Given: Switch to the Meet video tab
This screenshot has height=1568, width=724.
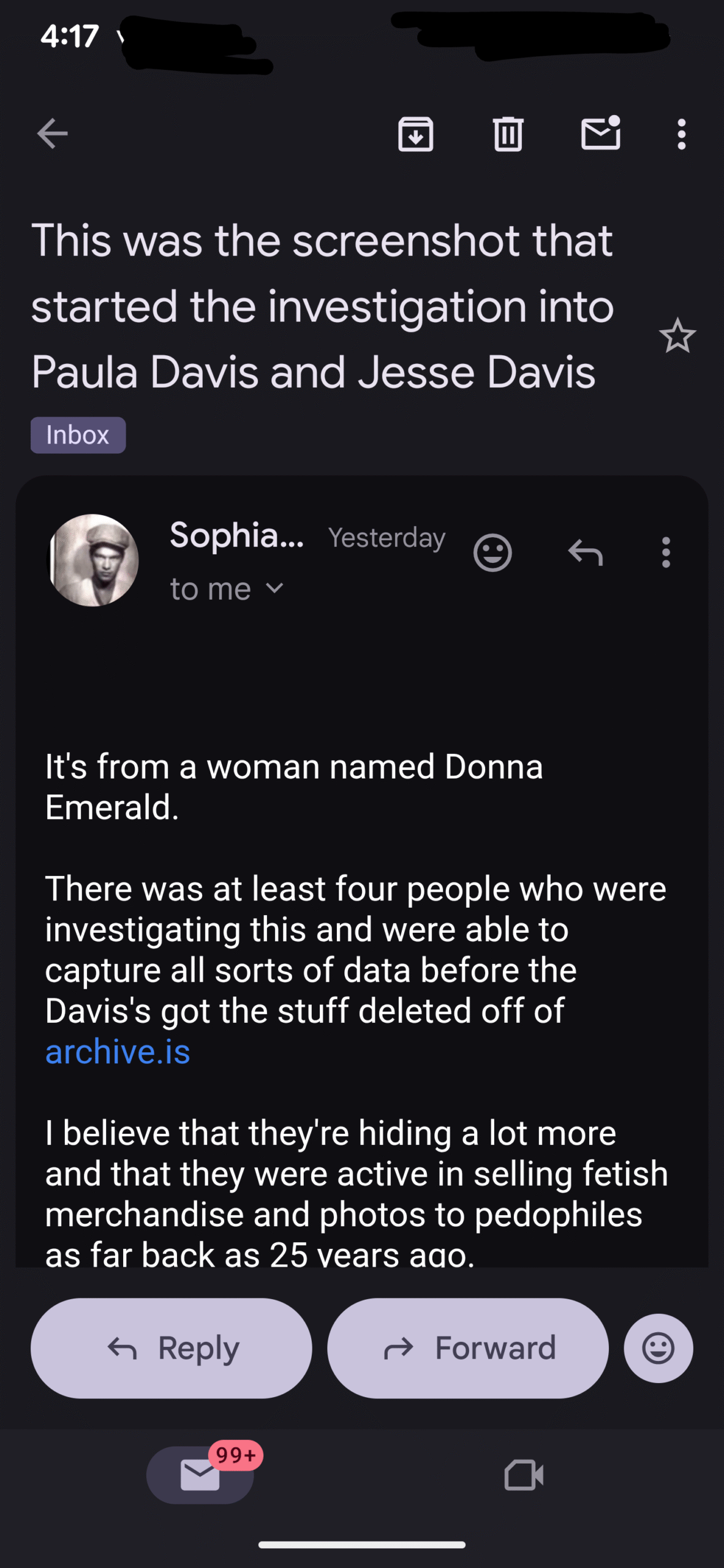Looking at the screenshot, I should (x=524, y=1474).
